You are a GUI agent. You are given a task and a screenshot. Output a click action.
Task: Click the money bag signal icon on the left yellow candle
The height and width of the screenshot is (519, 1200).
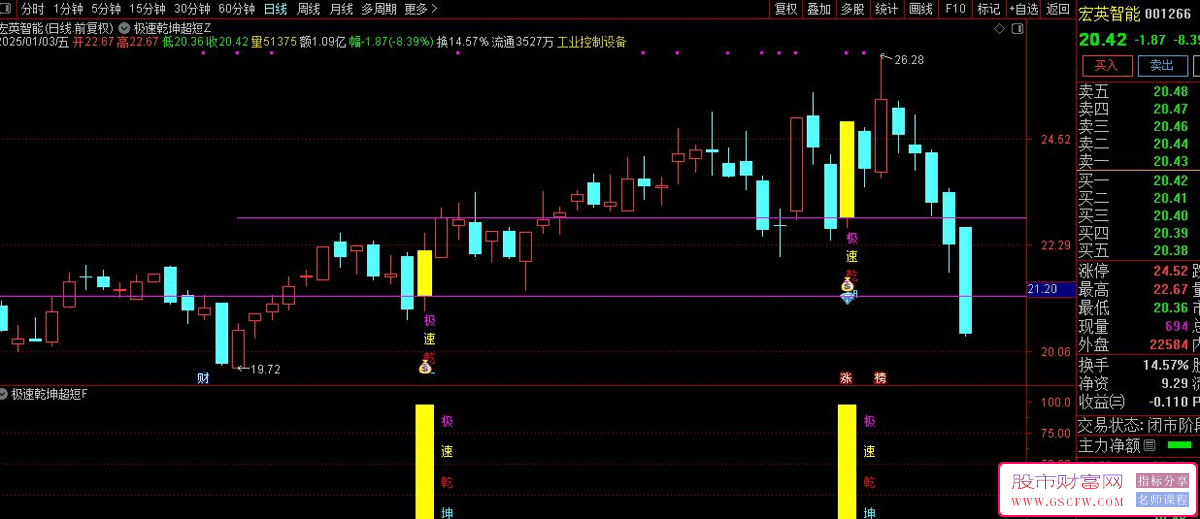click(425, 368)
